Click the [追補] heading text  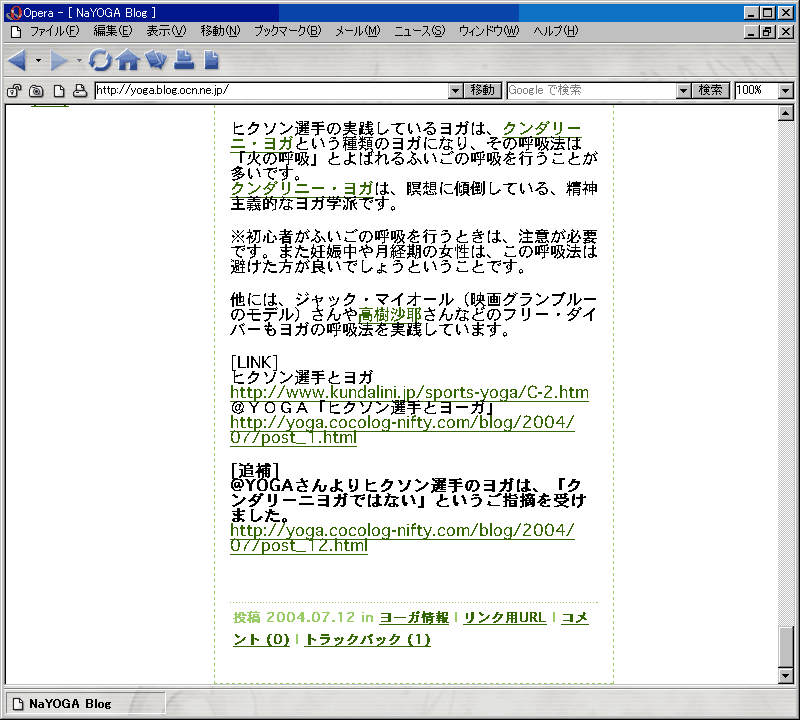pos(255,470)
